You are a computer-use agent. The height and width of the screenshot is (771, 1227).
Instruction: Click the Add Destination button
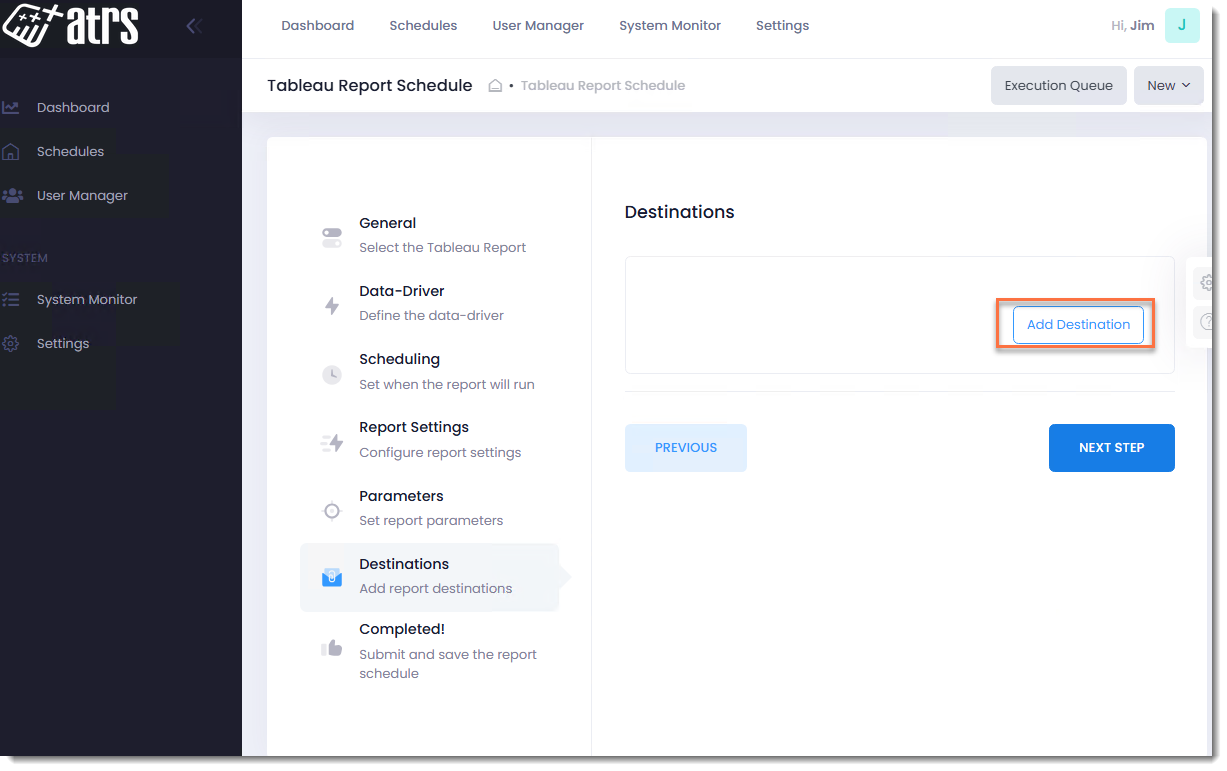coord(1078,325)
